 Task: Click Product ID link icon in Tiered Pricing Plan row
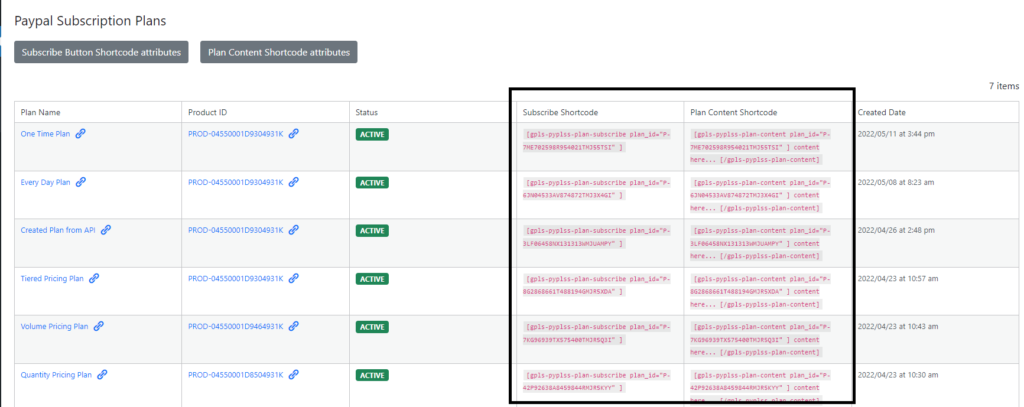tap(294, 278)
